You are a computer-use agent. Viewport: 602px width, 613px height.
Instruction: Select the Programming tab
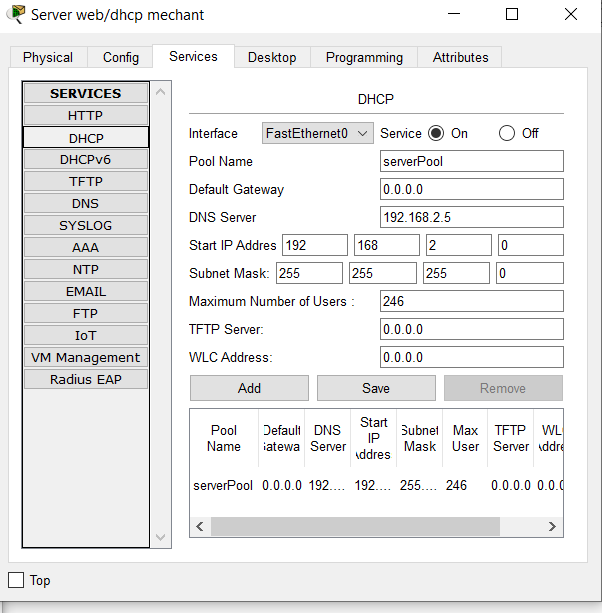tap(364, 57)
